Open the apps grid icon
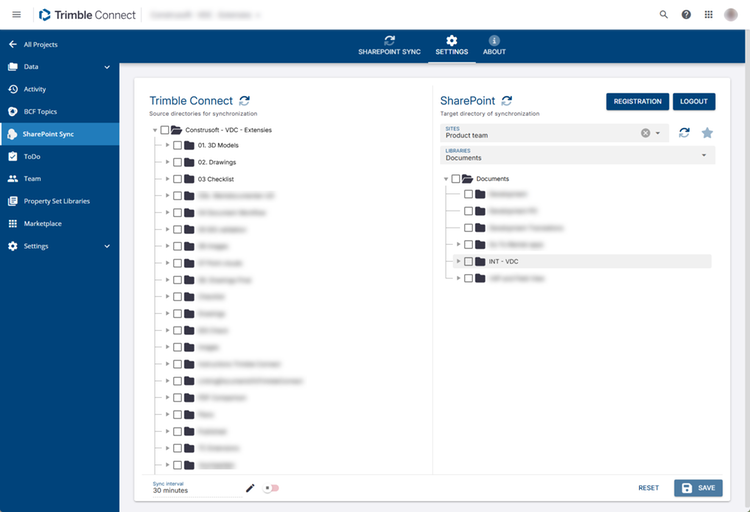Image resolution: width=750 pixels, height=512 pixels. [x=708, y=14]
